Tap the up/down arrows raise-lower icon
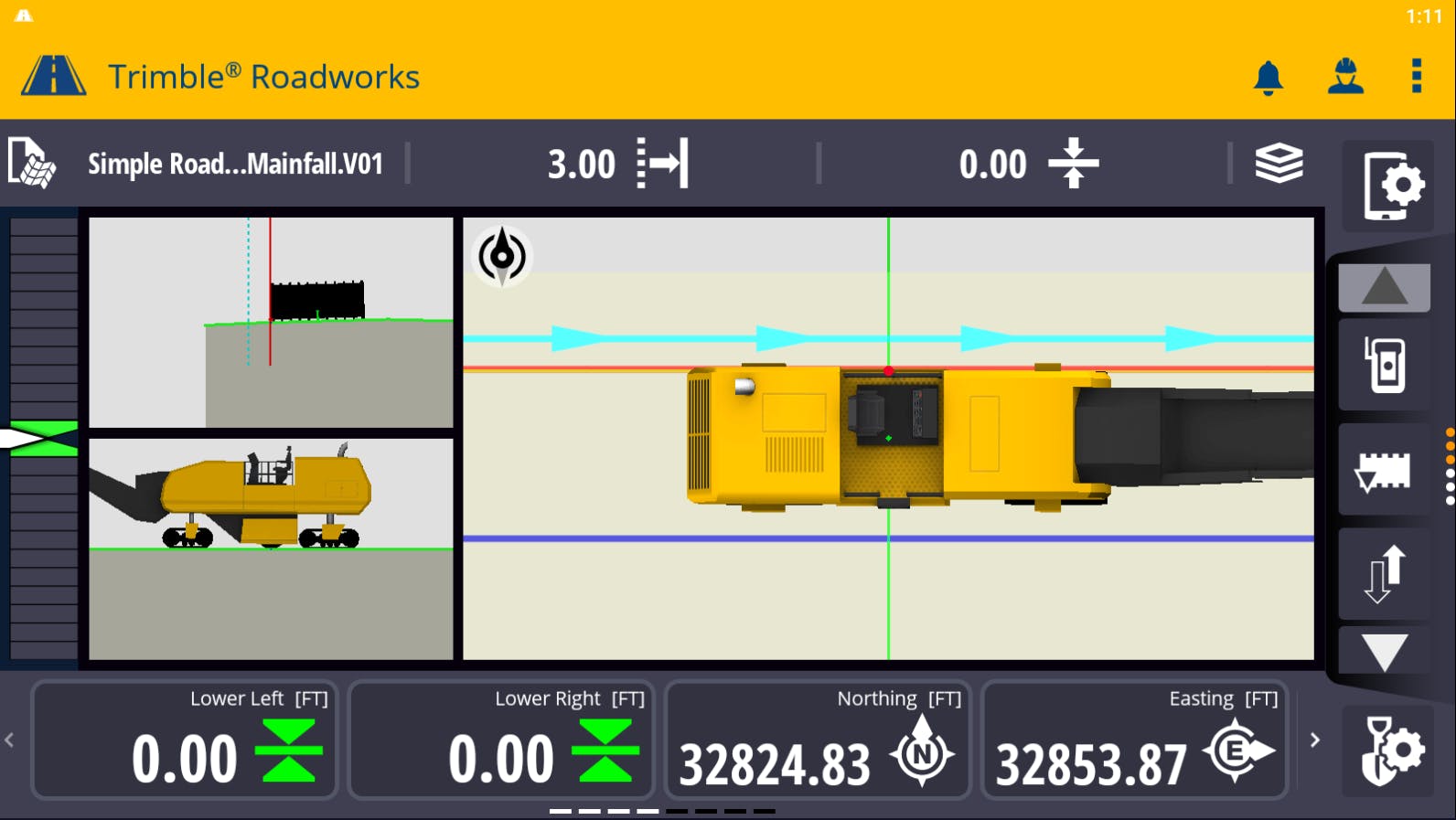 [x=1385, y=574]
